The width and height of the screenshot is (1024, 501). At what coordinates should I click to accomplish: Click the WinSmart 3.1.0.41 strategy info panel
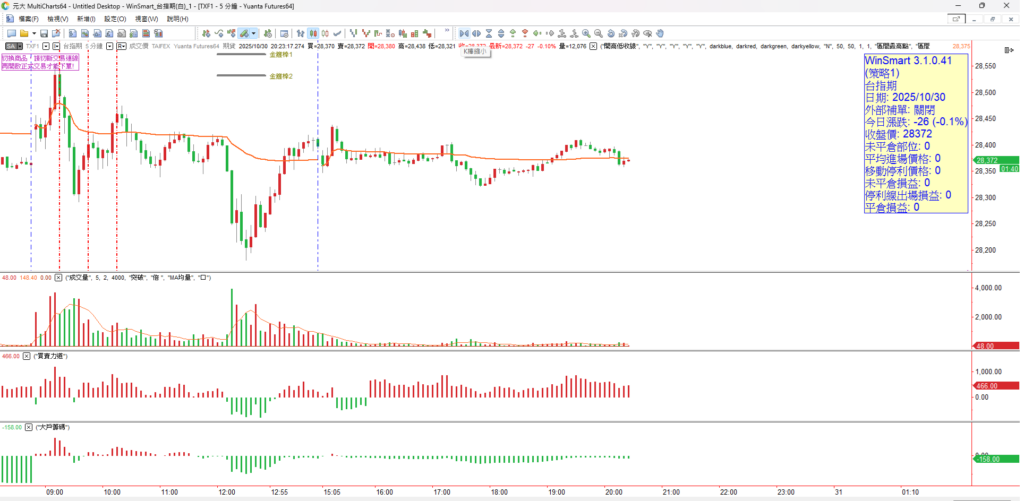pyautogui.click(x=915, y=134)
